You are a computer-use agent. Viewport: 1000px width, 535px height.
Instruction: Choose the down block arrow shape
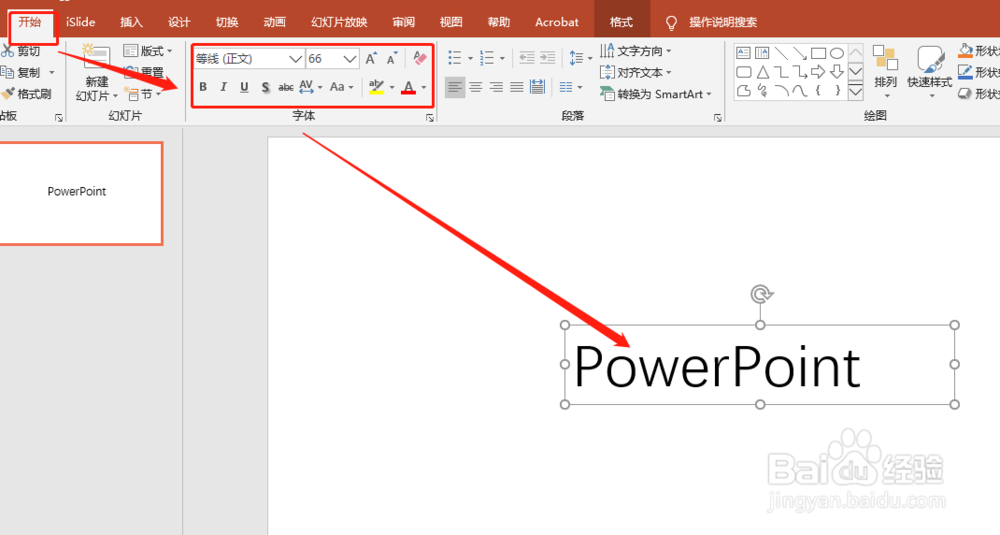click(x=837, y=72)
